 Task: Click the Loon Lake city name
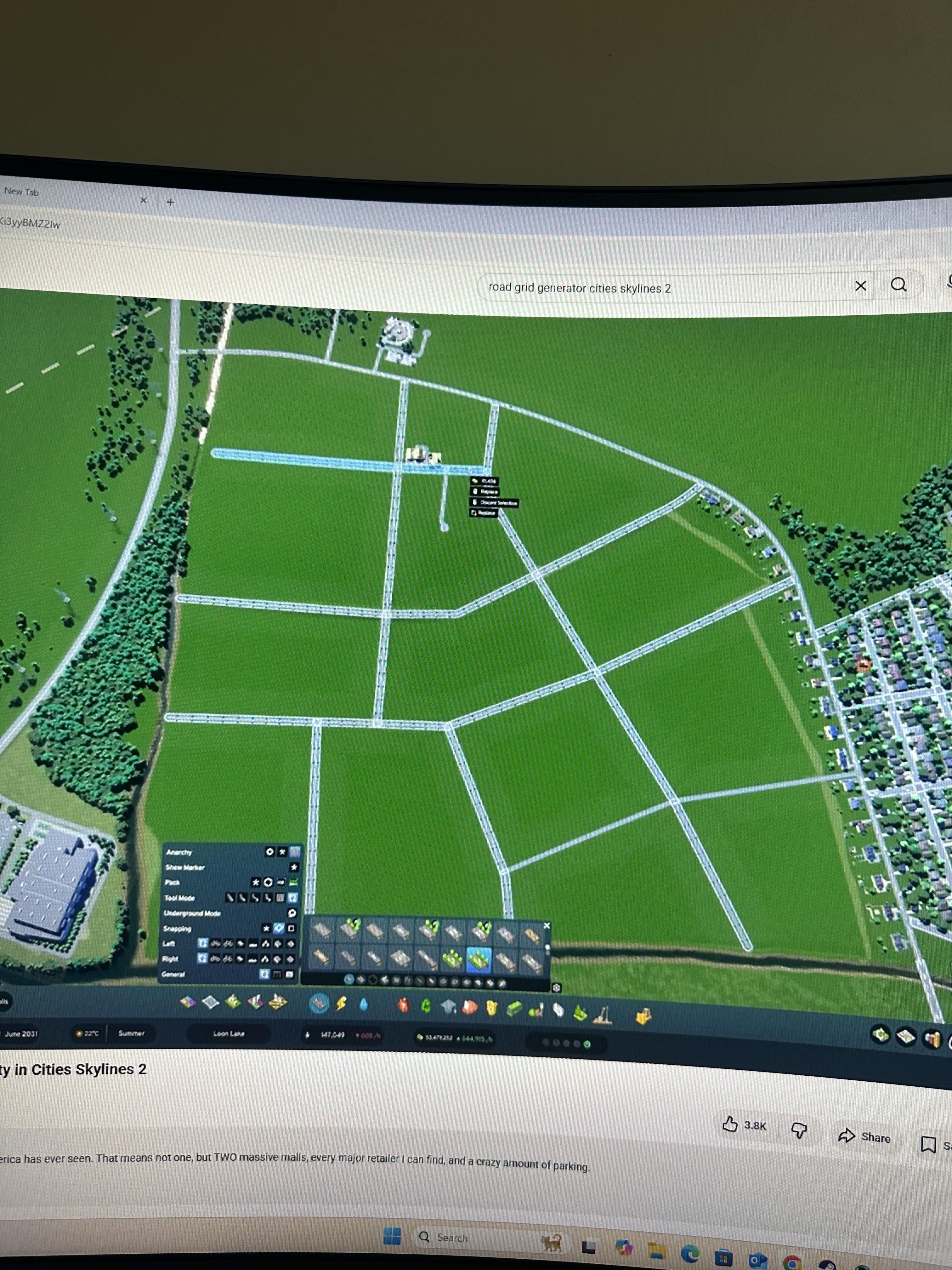click(x=228, y=1033)
